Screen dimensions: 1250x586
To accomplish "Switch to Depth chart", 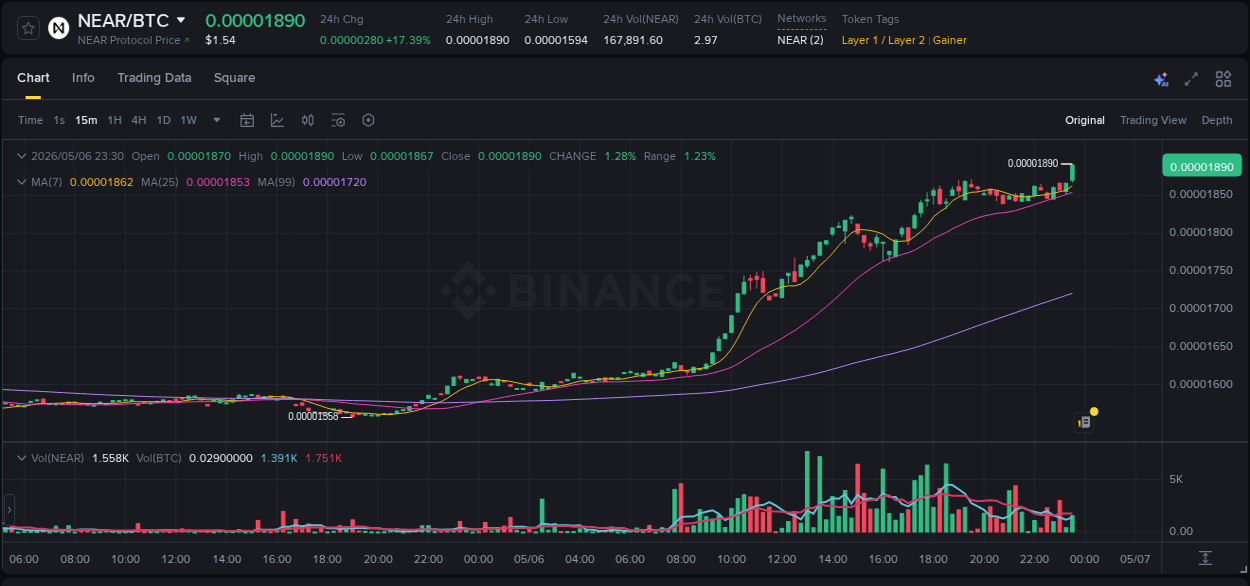I will tap(1217, 120).
